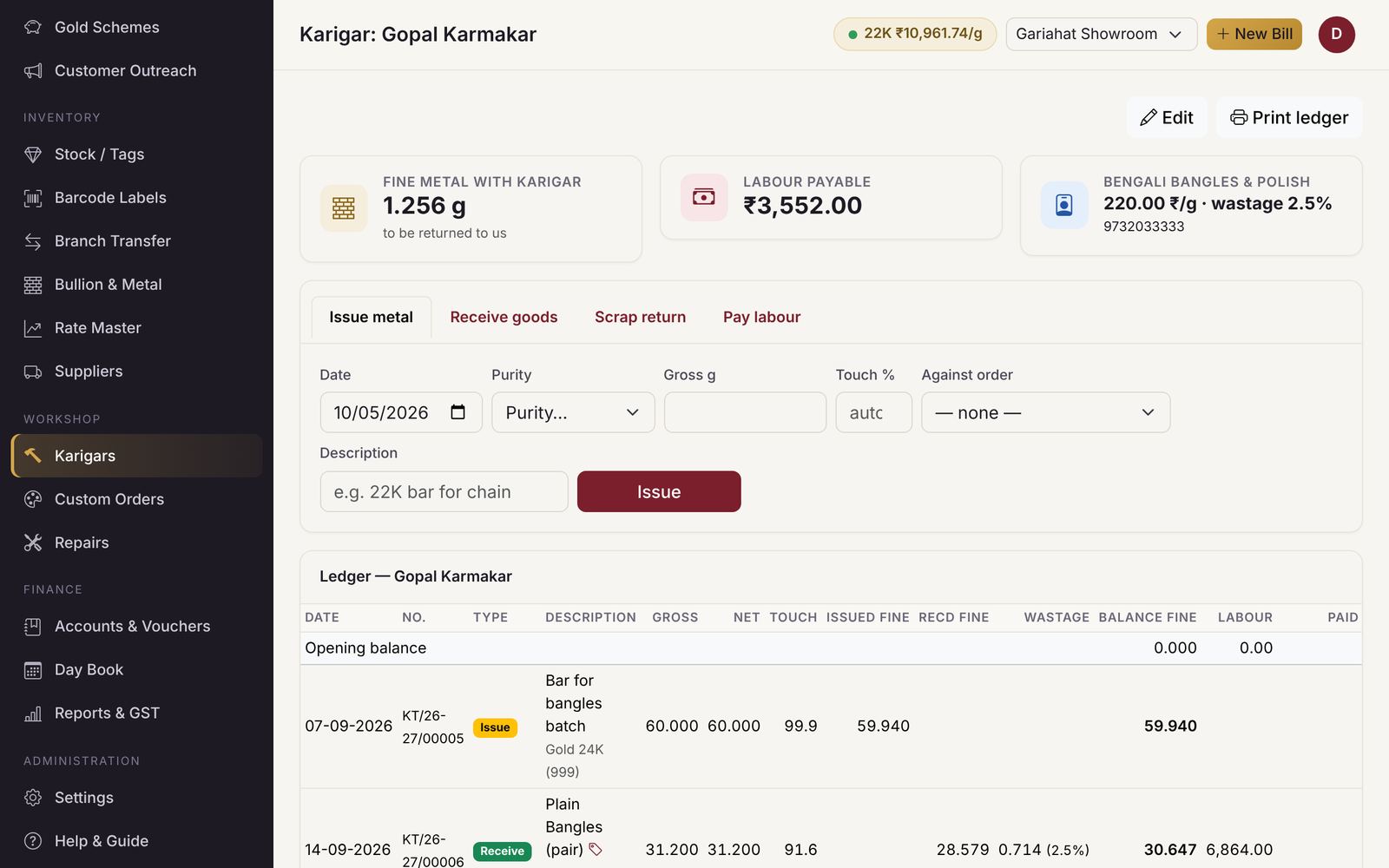
Task: Click the Karigars hammer icon
Action: point(33,456)
